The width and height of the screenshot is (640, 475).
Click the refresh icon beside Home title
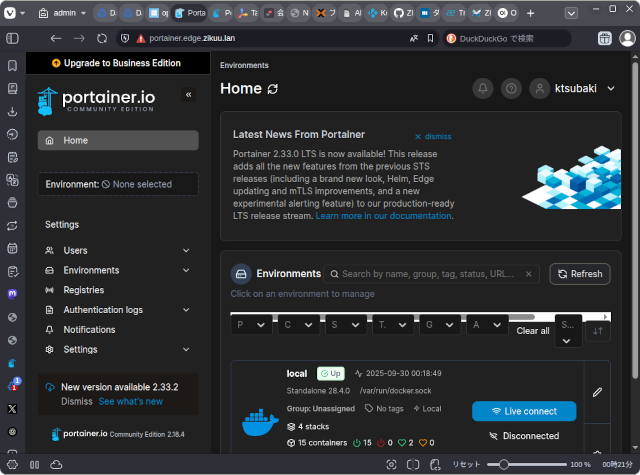[x=273, y=89]
